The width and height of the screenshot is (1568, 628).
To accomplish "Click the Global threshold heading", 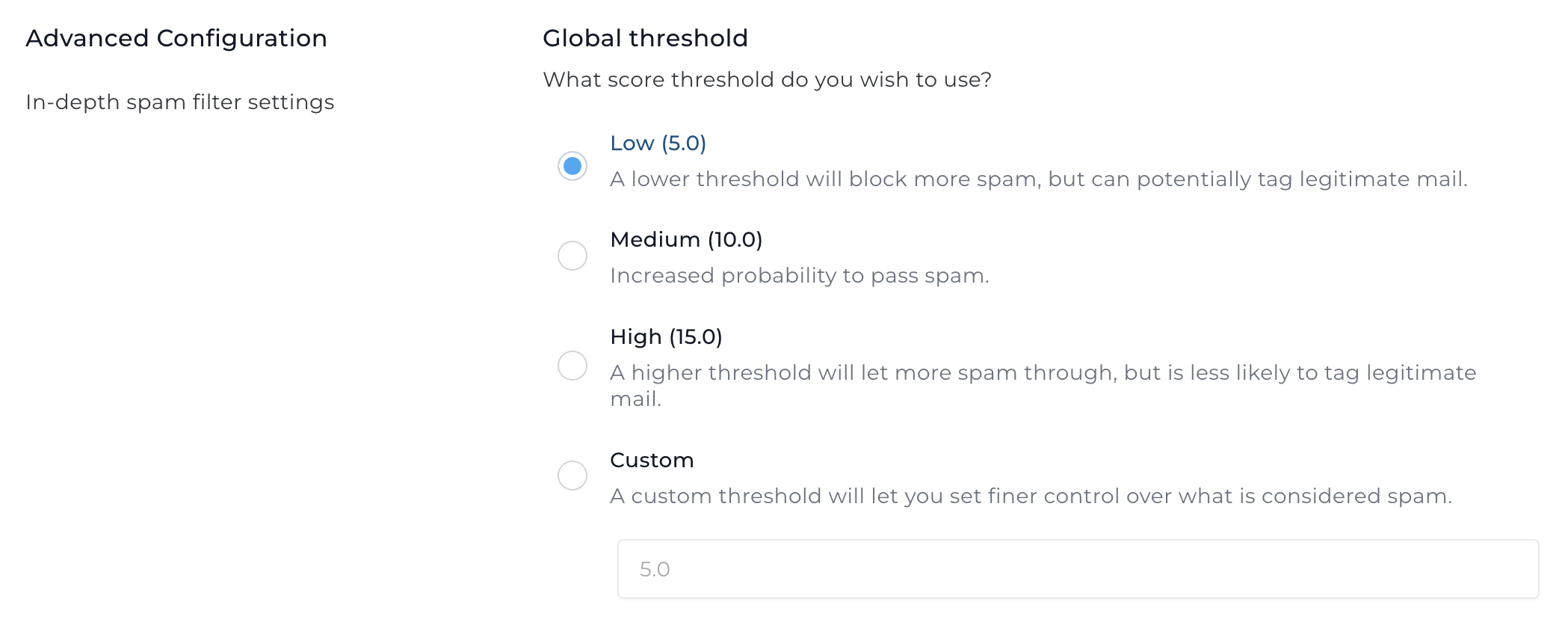I will [645, 38].
